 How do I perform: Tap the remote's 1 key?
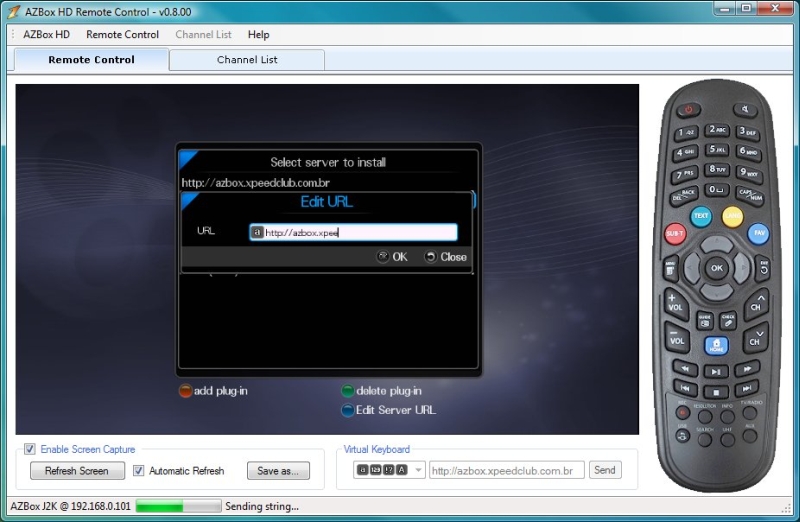coord(685,133)
